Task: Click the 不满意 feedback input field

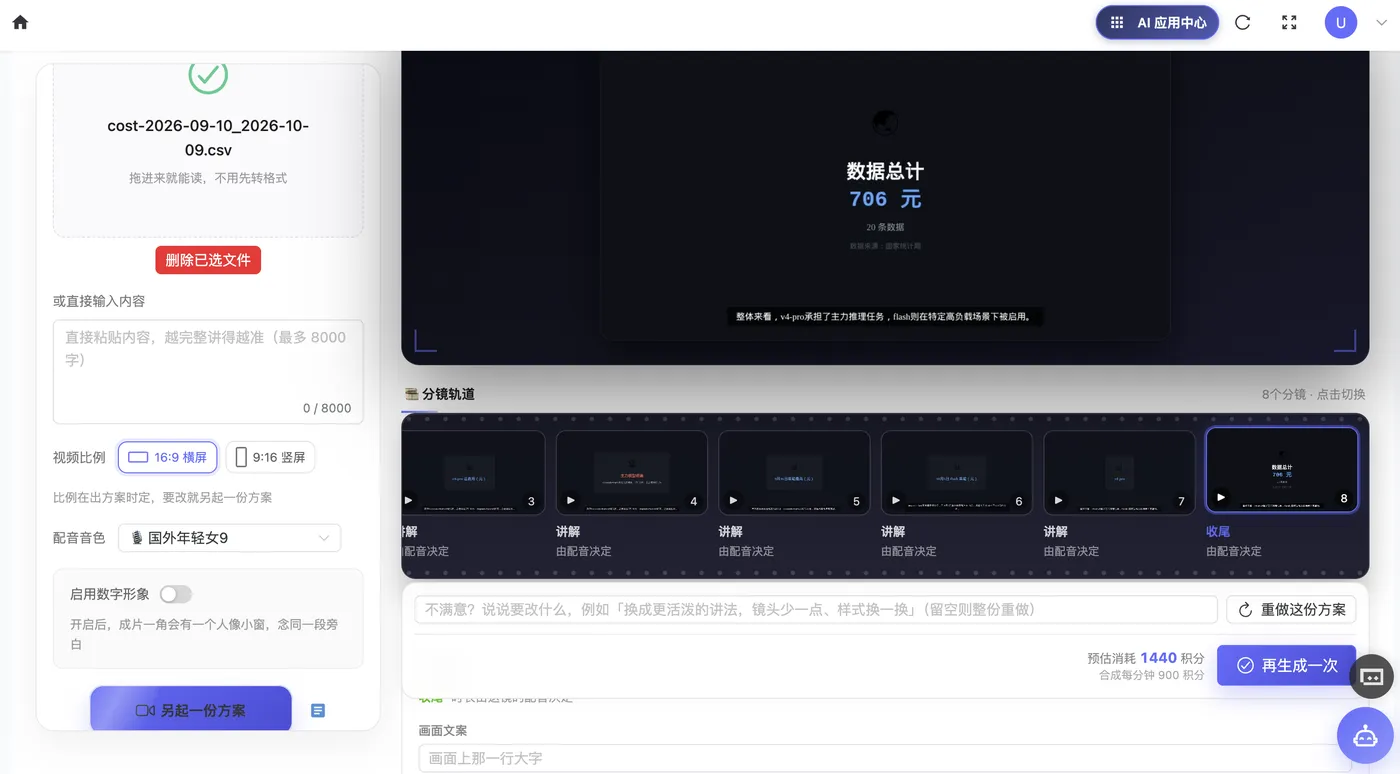Action: pos(816,610)
